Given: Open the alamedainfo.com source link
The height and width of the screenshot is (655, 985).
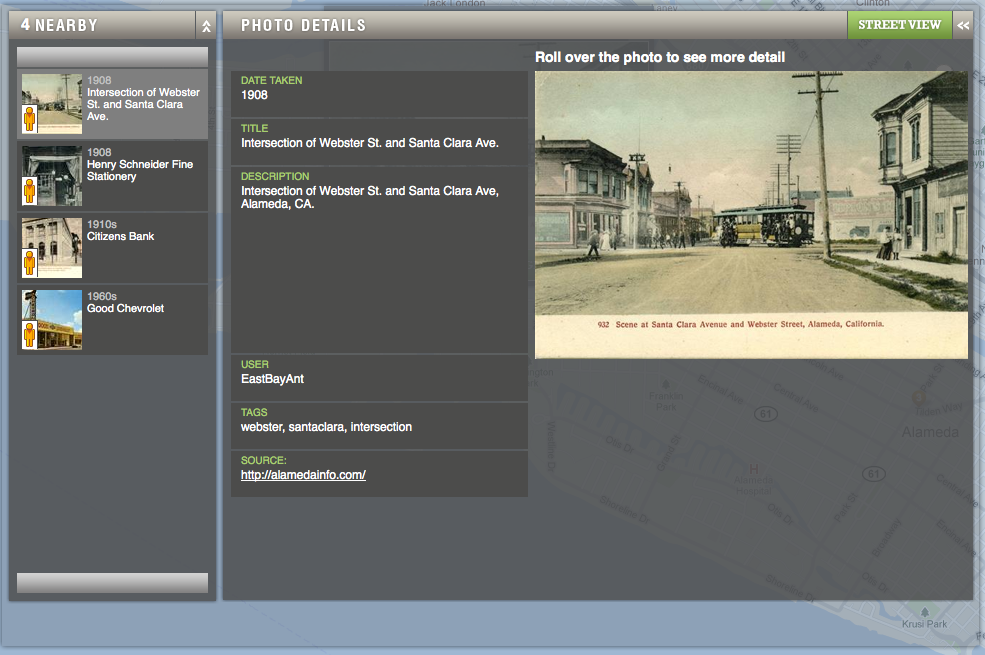Looking at the screenshot, I should [x=303, y=475].
